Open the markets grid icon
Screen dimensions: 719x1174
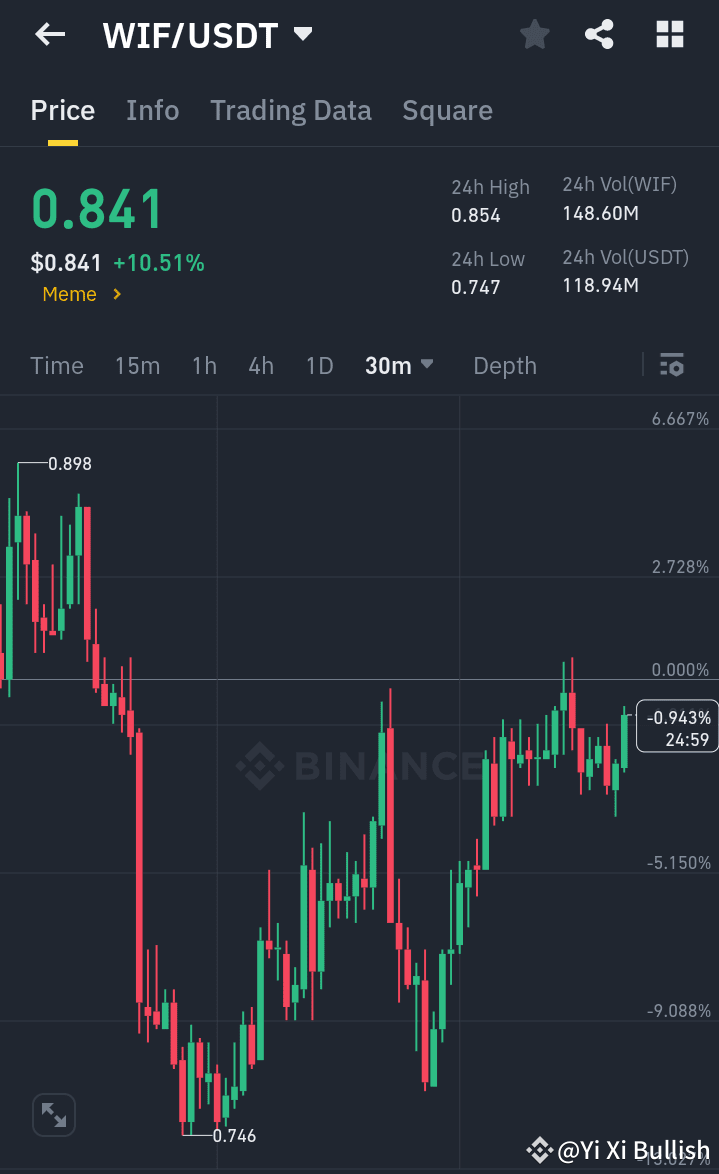(x=668, y=34)
